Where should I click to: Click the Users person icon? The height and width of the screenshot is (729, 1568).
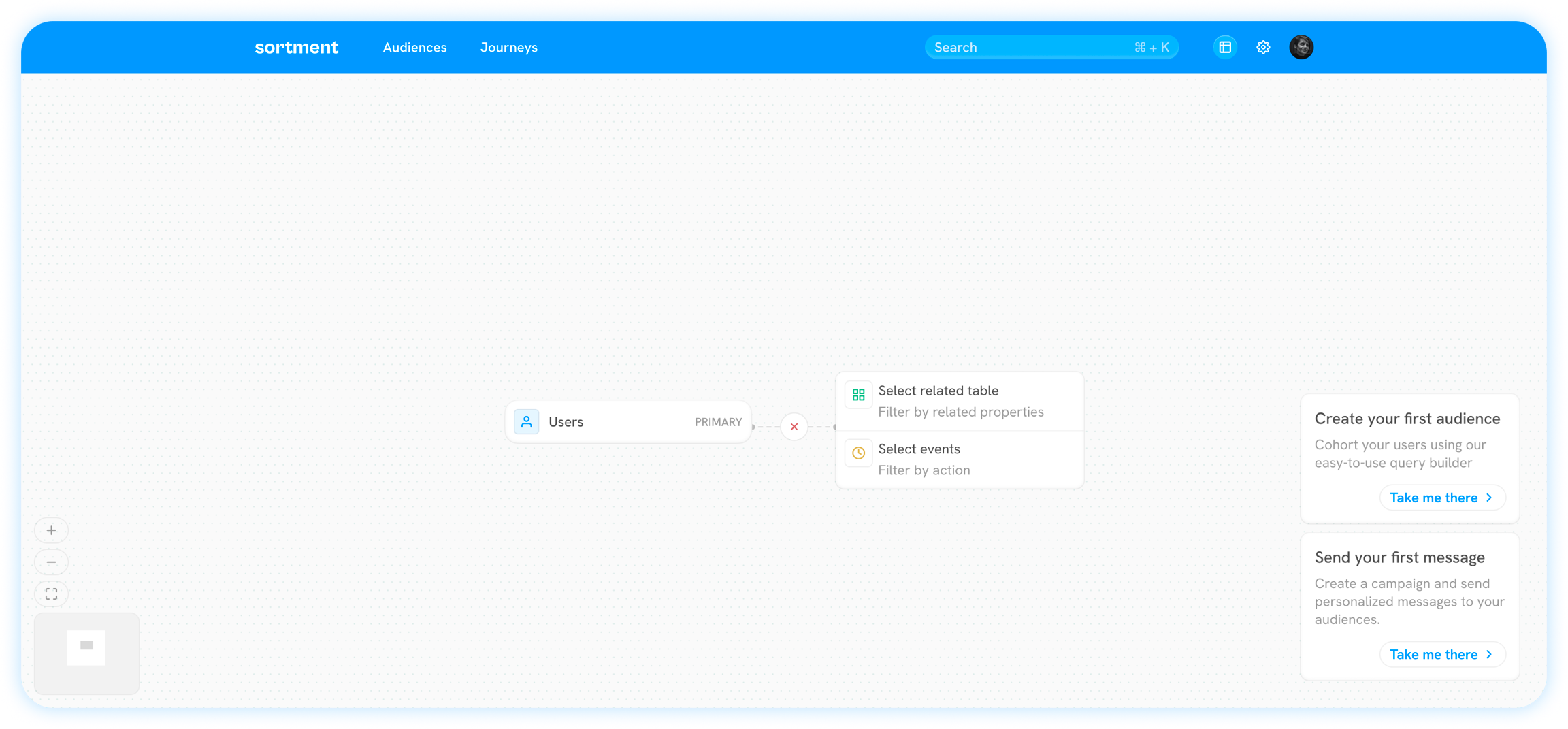526,422
